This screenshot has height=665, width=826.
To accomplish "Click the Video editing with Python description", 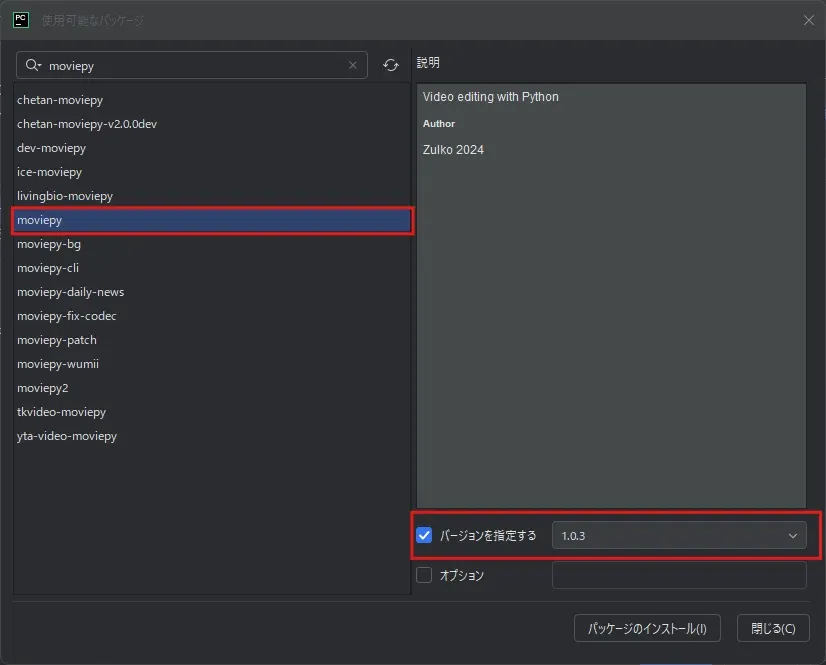I will pos(490,97).
